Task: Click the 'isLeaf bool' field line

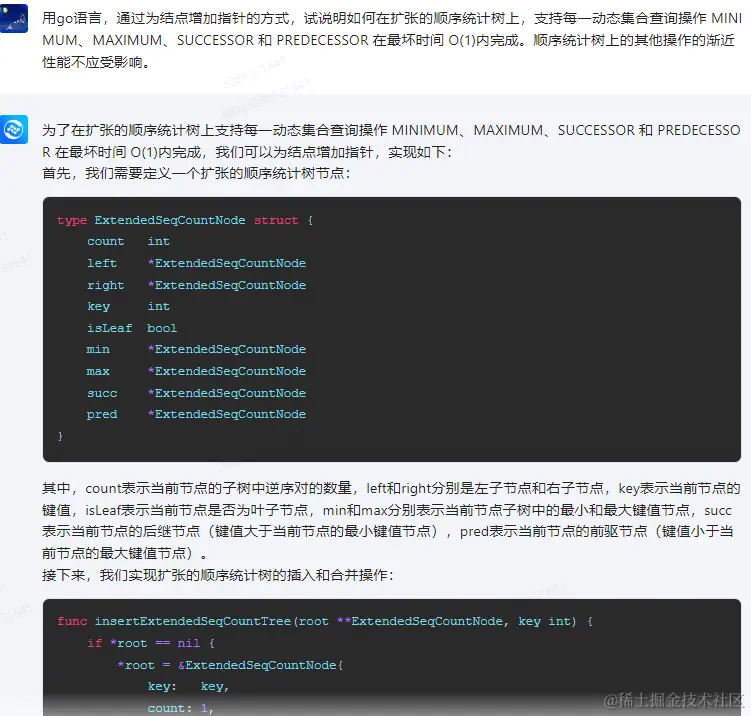Action: (x=132, y=328)
